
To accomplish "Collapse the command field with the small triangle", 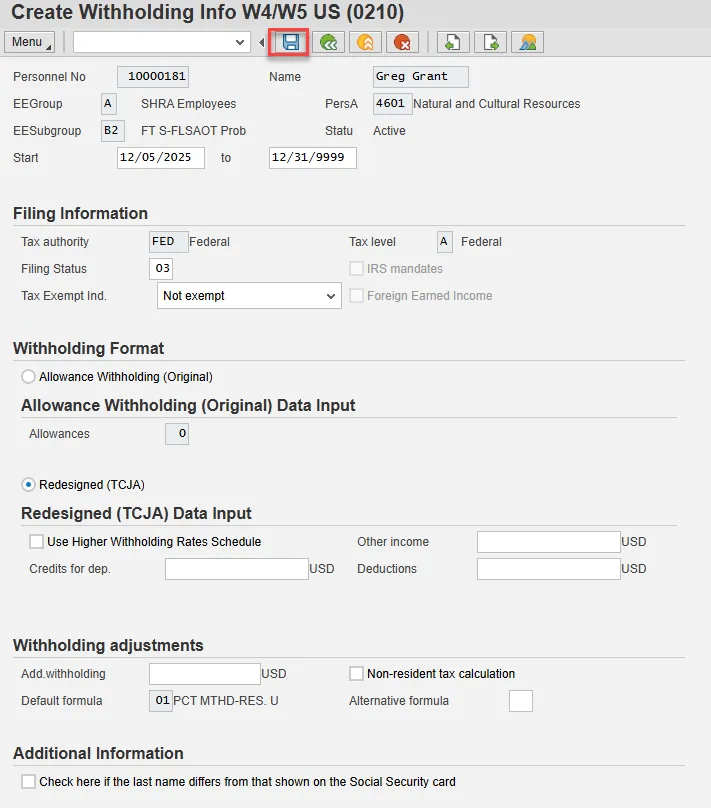I will point(262,42).
